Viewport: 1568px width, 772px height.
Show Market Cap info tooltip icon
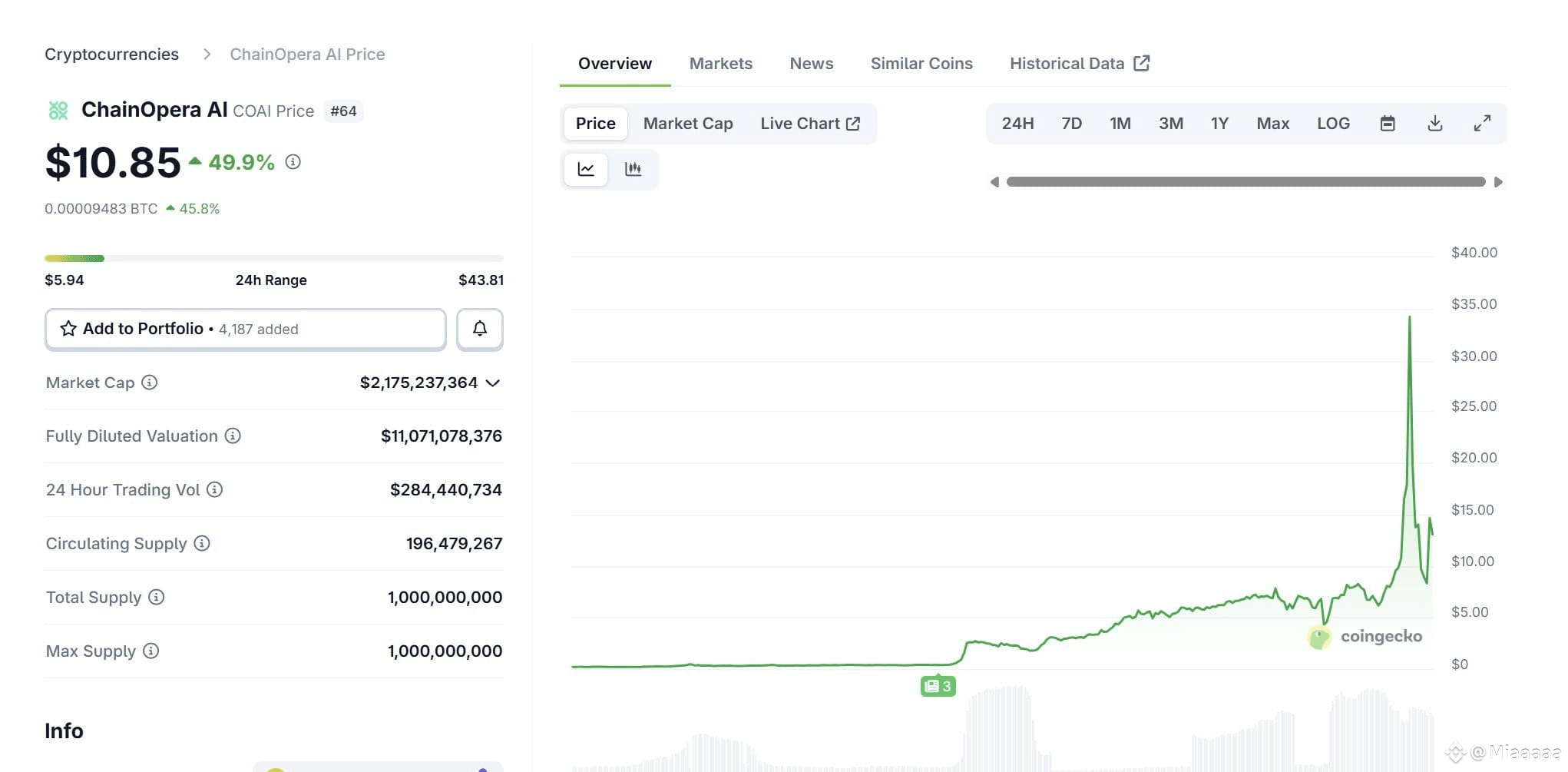point(150,383)
